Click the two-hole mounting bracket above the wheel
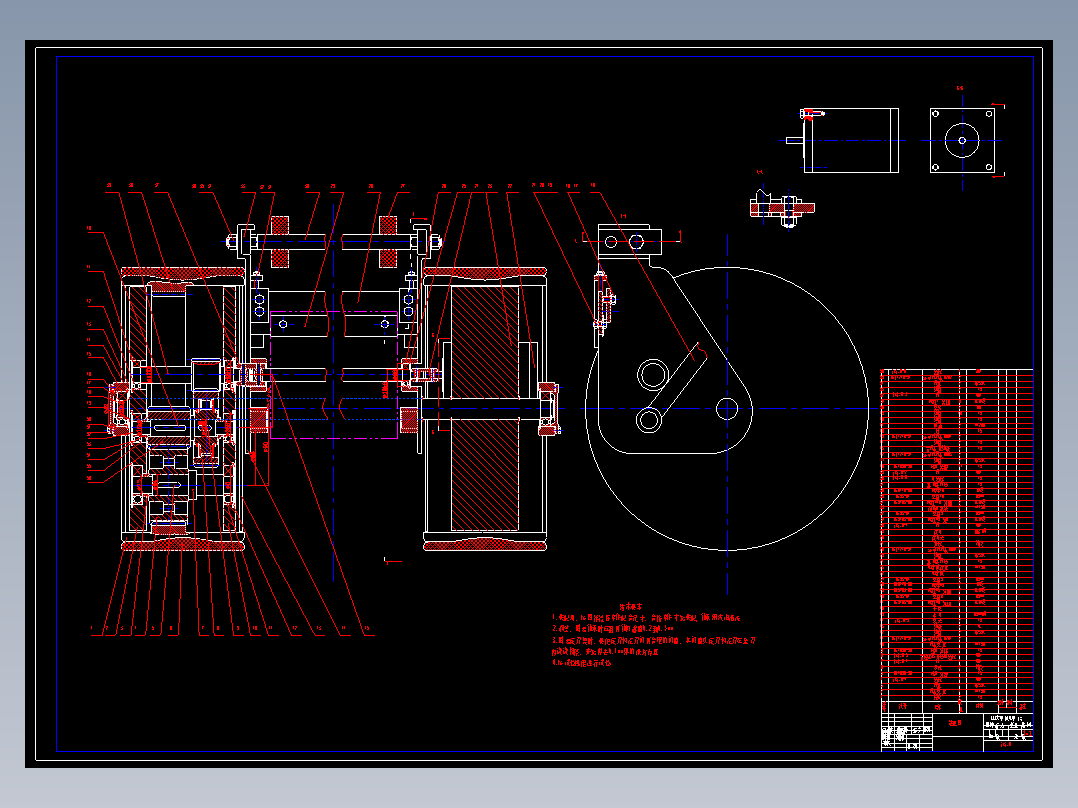This screenshot has width=1078, height=808. 629,241
